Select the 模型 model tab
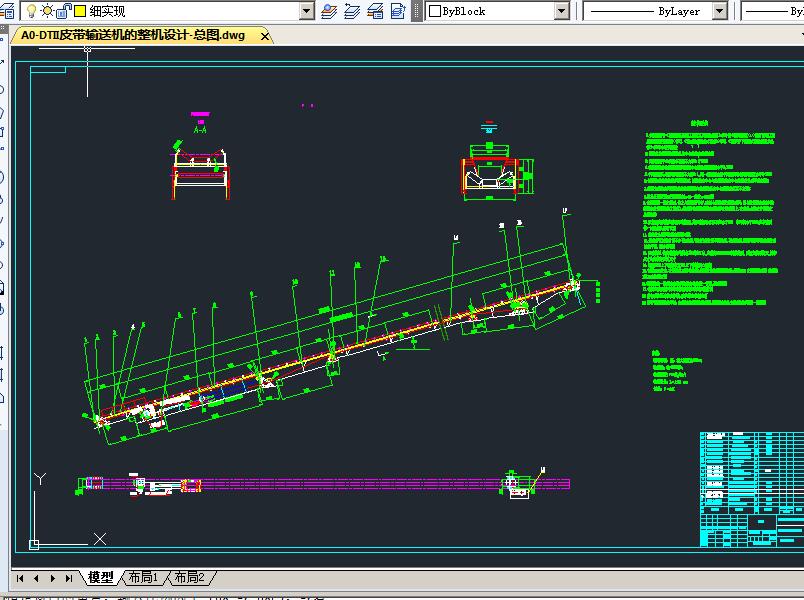Image resolution: width=804 pixels, height=600 pixels. tap(100, 577)
